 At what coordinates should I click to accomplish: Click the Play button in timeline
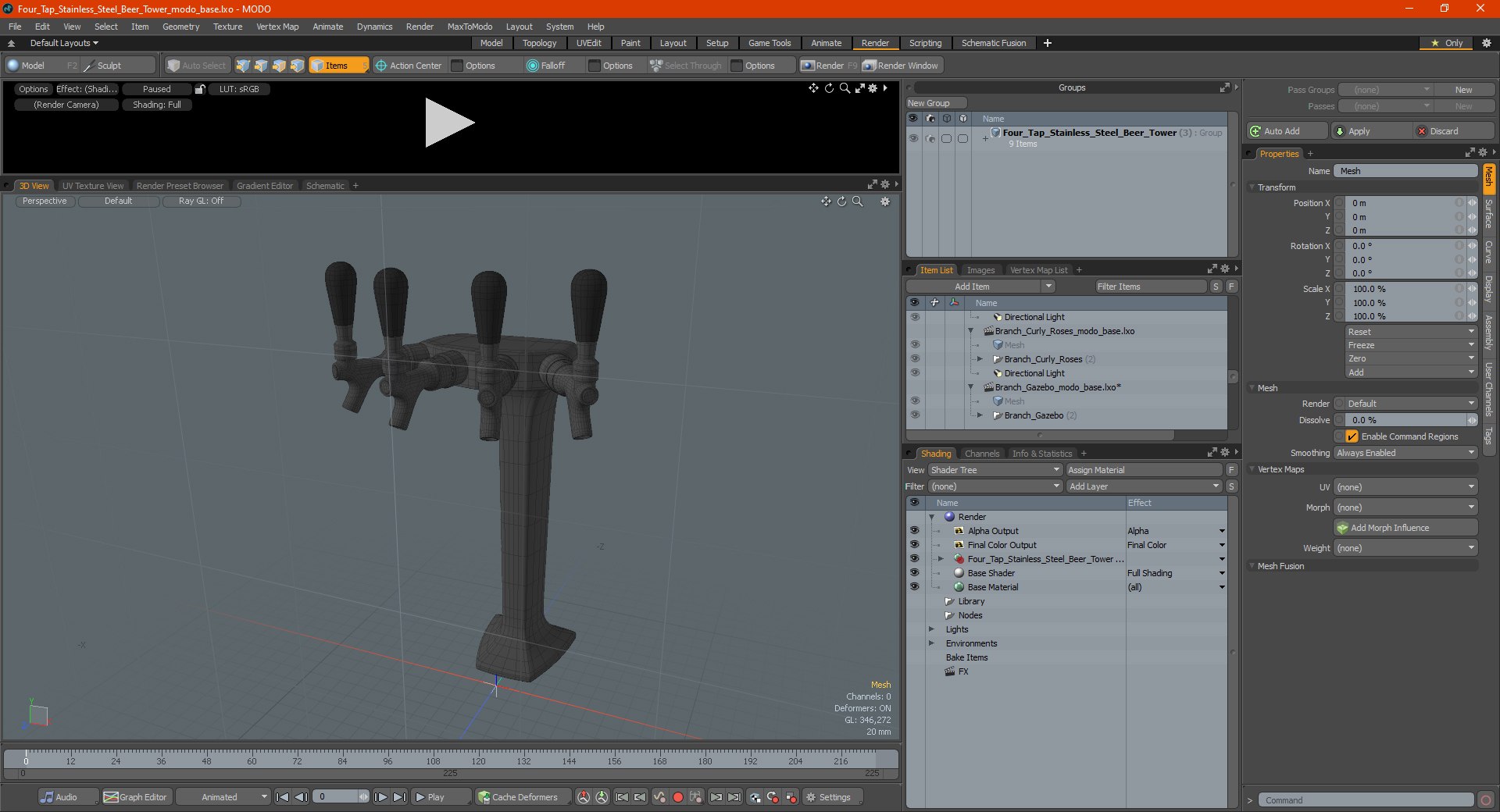(x=440, y=797)
